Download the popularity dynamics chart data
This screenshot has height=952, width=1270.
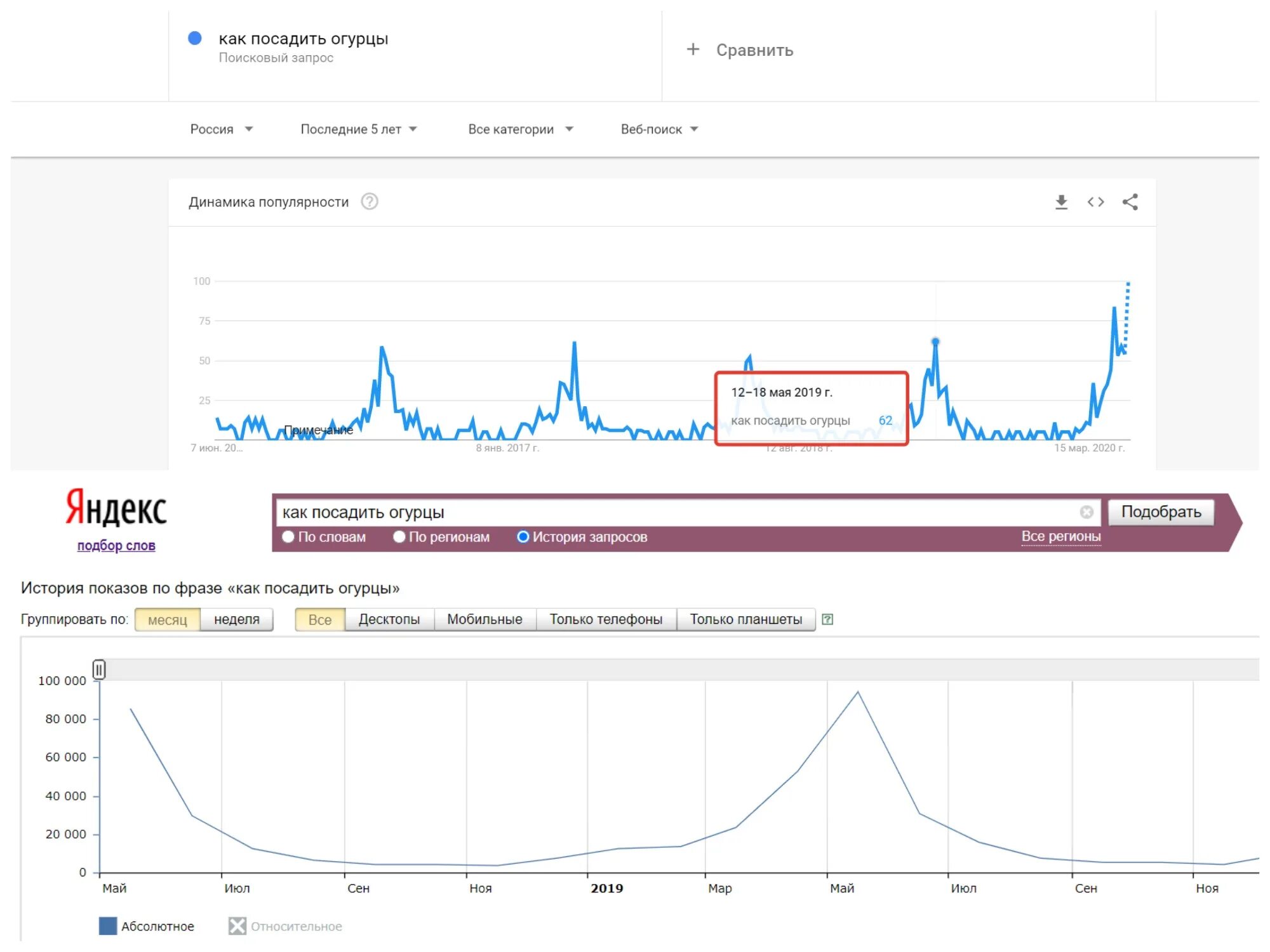click(x=1061, y=202)
